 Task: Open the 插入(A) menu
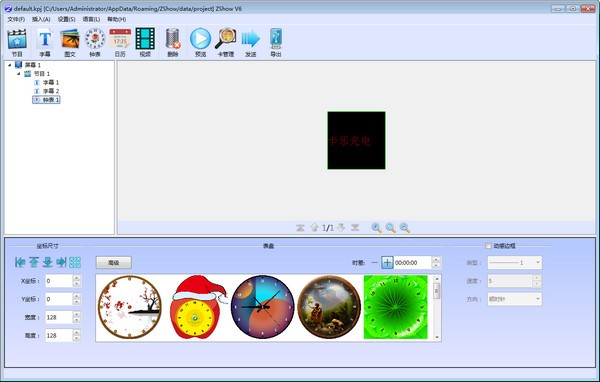click(x=41, y=19)
